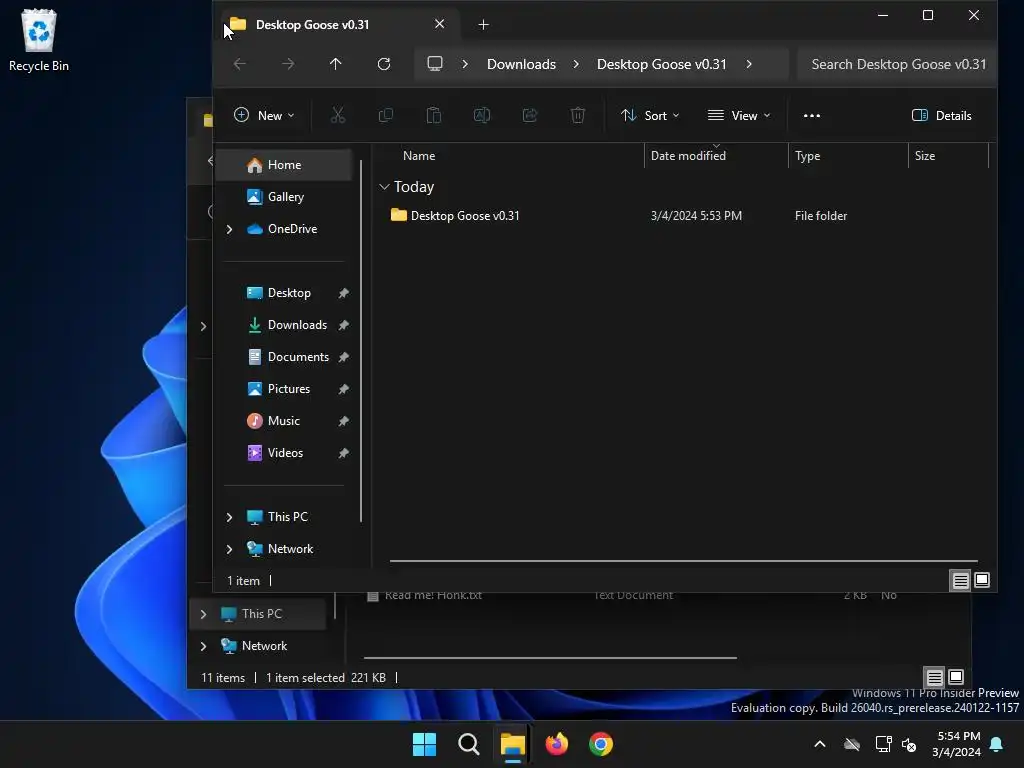Click the Cut scissors icon in toolbar
This screenshot has height=768, width=1024.
pyautogui.click(x=338, y=116)
